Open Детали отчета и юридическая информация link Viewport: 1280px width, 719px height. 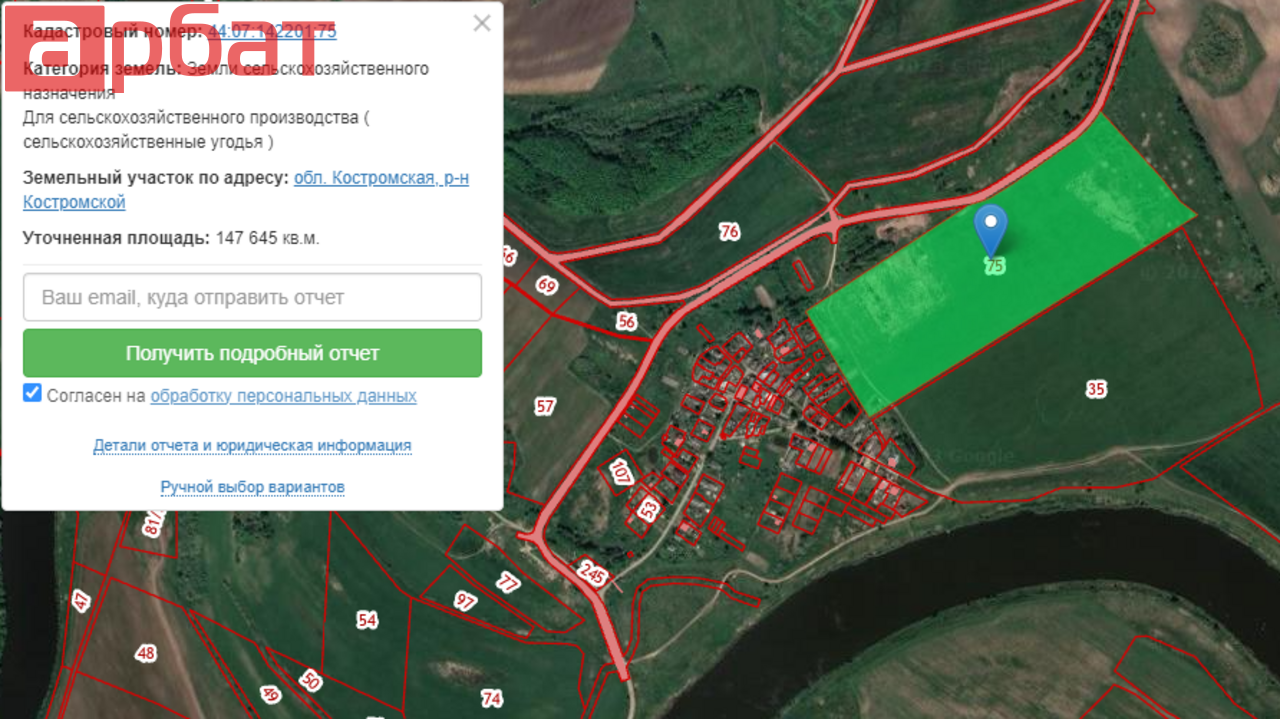point(252,445)
